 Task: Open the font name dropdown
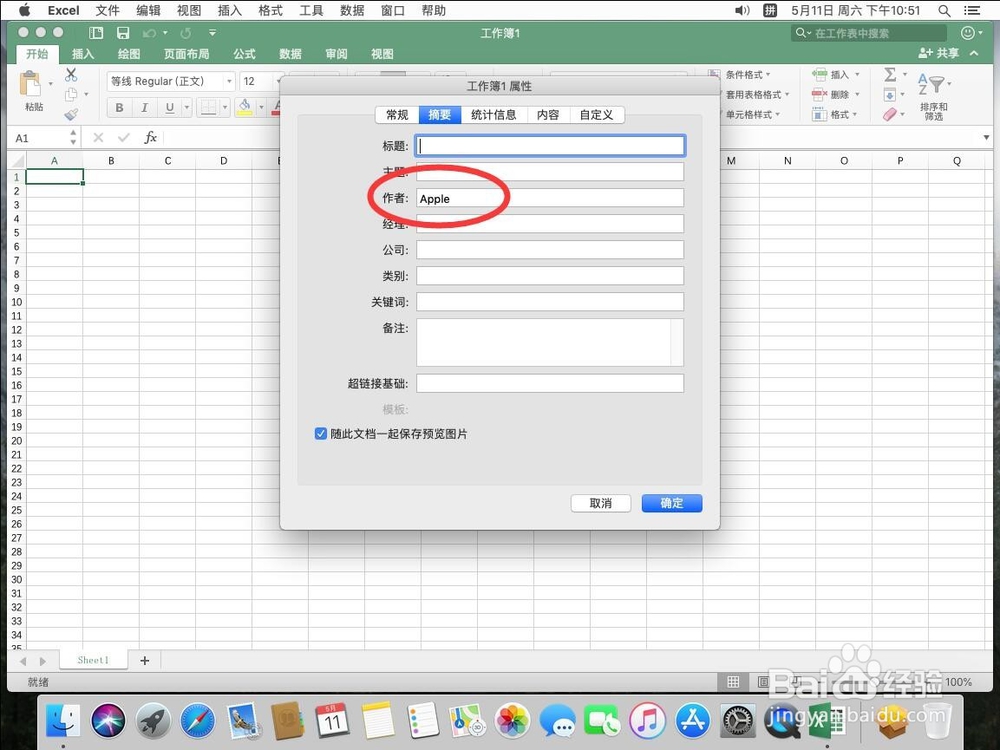[x=230, y=82]
